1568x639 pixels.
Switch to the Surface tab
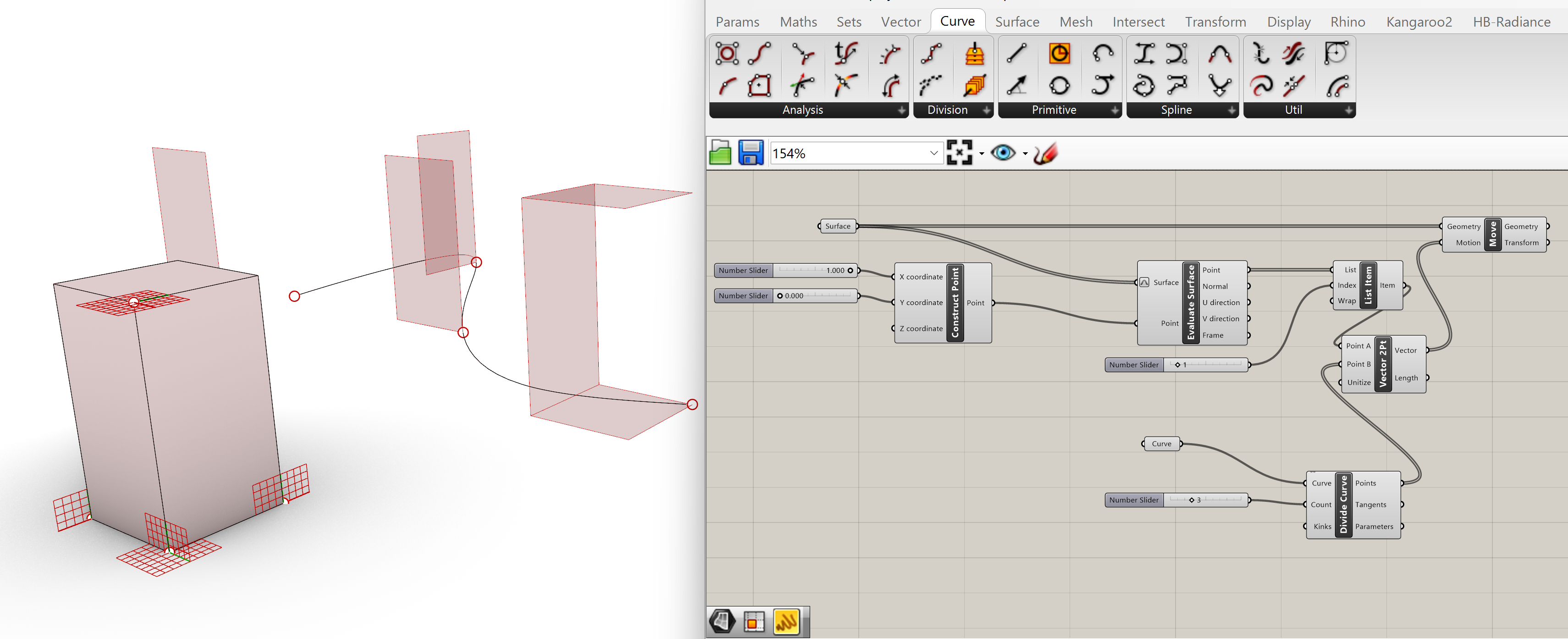pos(1016,22)
